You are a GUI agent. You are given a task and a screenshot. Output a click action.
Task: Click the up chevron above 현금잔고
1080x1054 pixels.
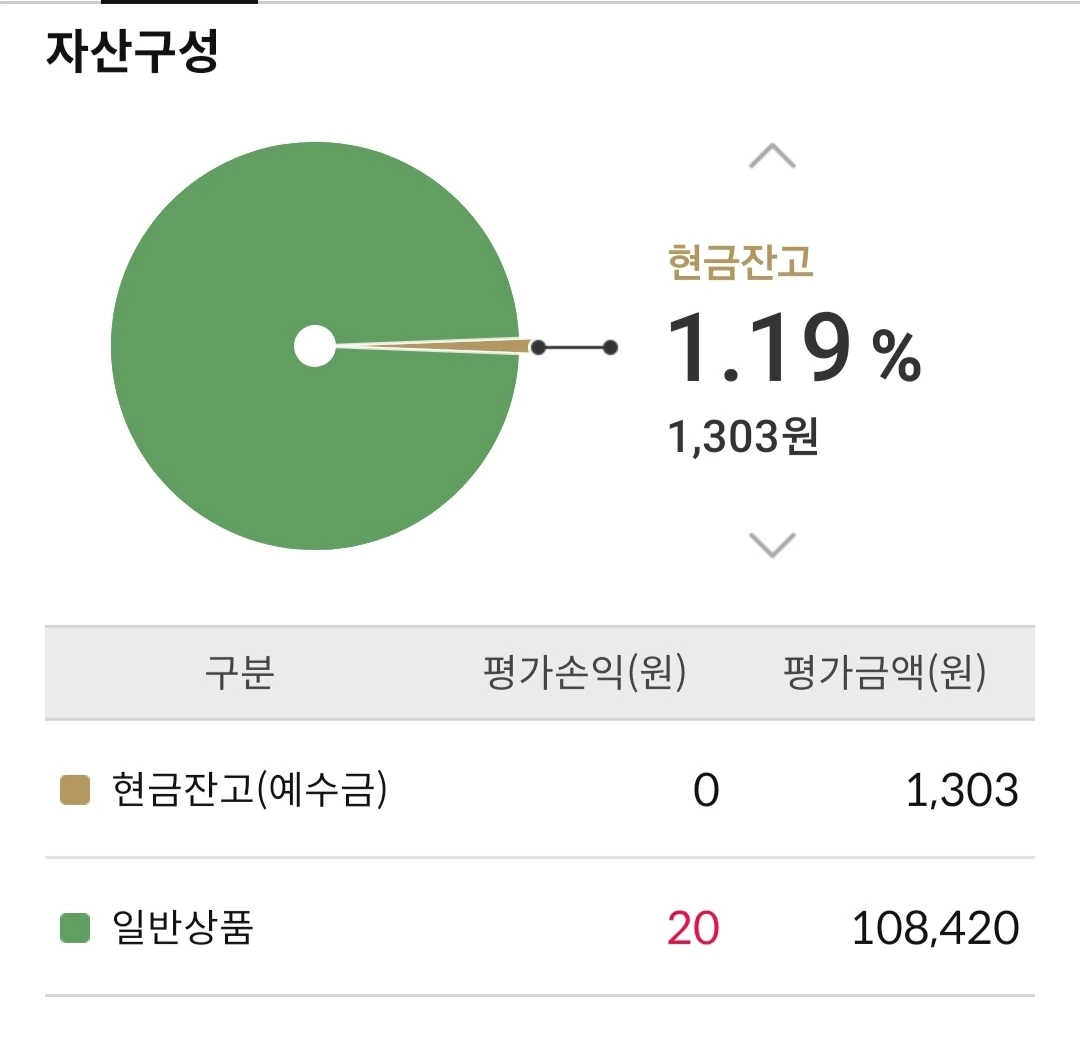772,156
